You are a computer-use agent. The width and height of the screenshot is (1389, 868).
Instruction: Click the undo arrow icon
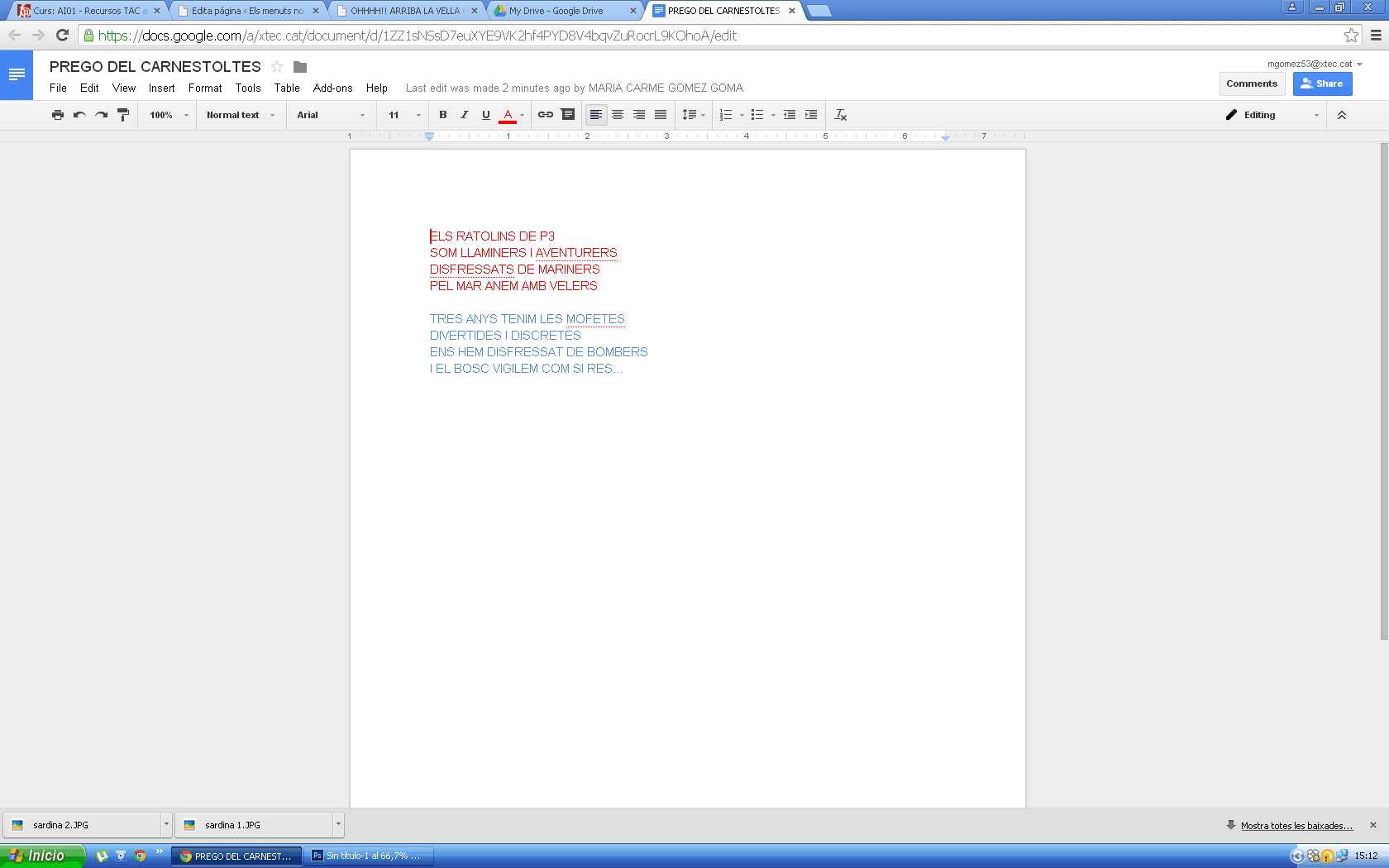(x=79, y=115)
